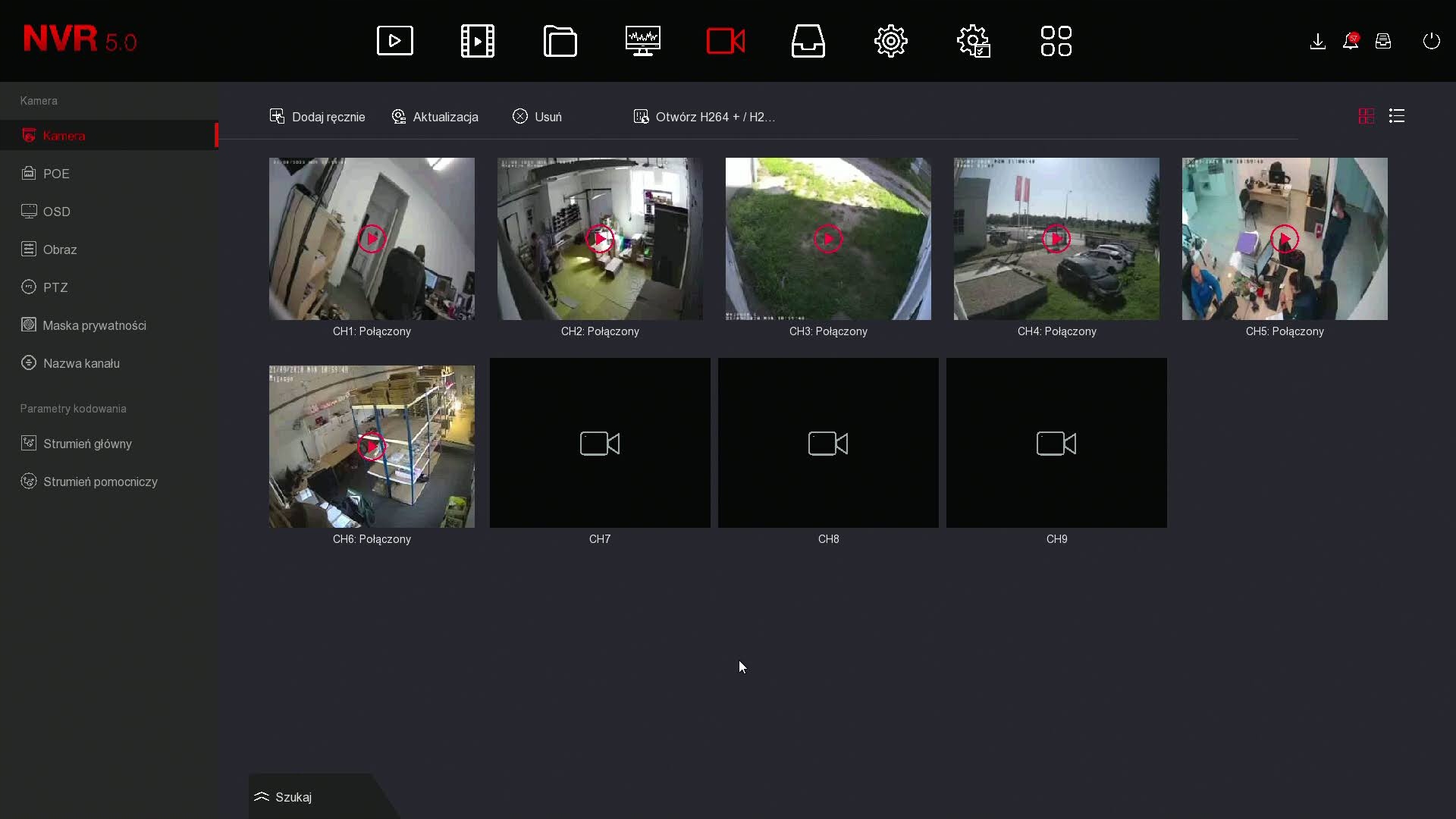
Task: Open playback film icon in toolbar
Action: [x=478, y=41]
